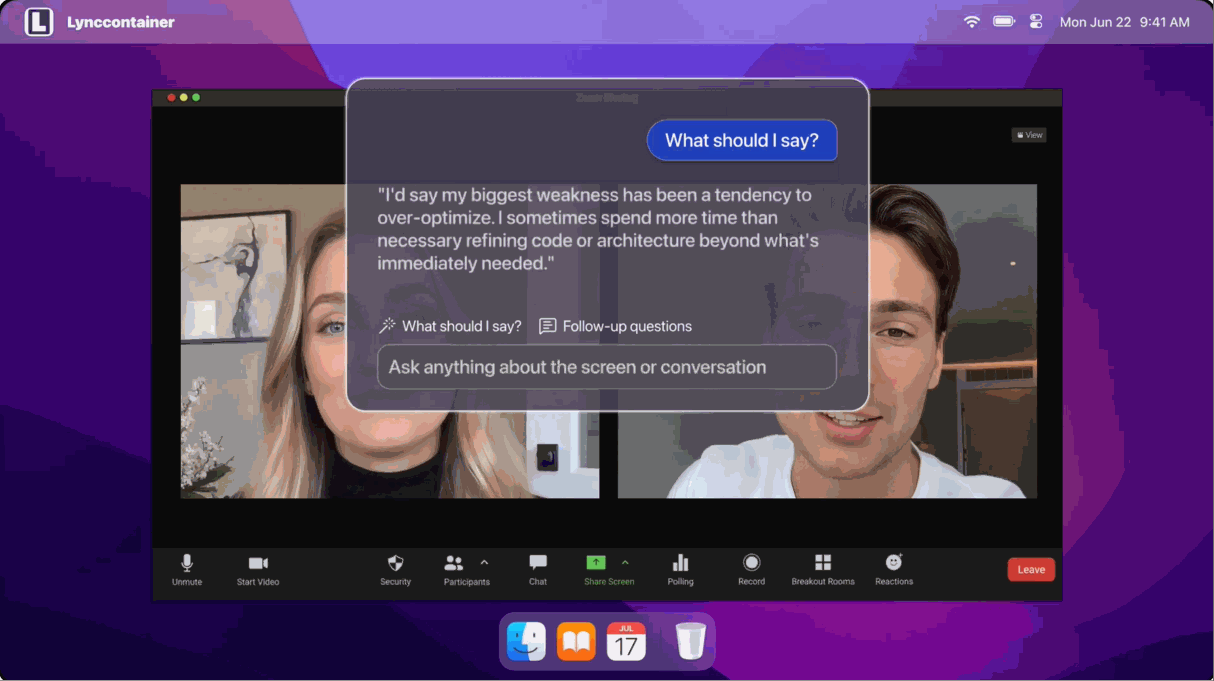Open Polling from the meeting toolbar
Viewport: 1214px width, 681px height.
coord(680,568)
